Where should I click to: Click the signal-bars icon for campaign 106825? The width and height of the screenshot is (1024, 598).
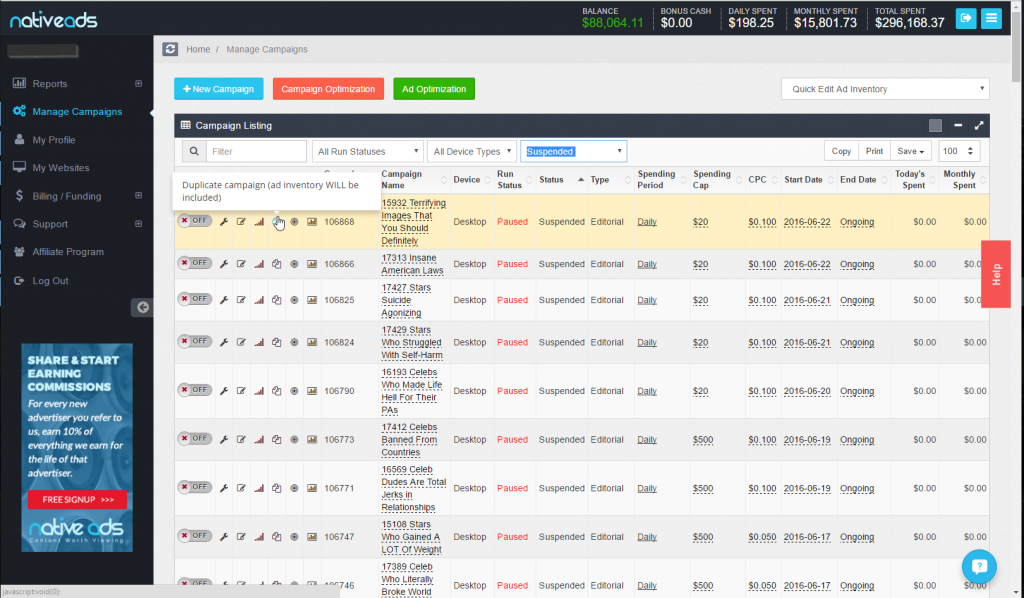(x=259, y=300)
